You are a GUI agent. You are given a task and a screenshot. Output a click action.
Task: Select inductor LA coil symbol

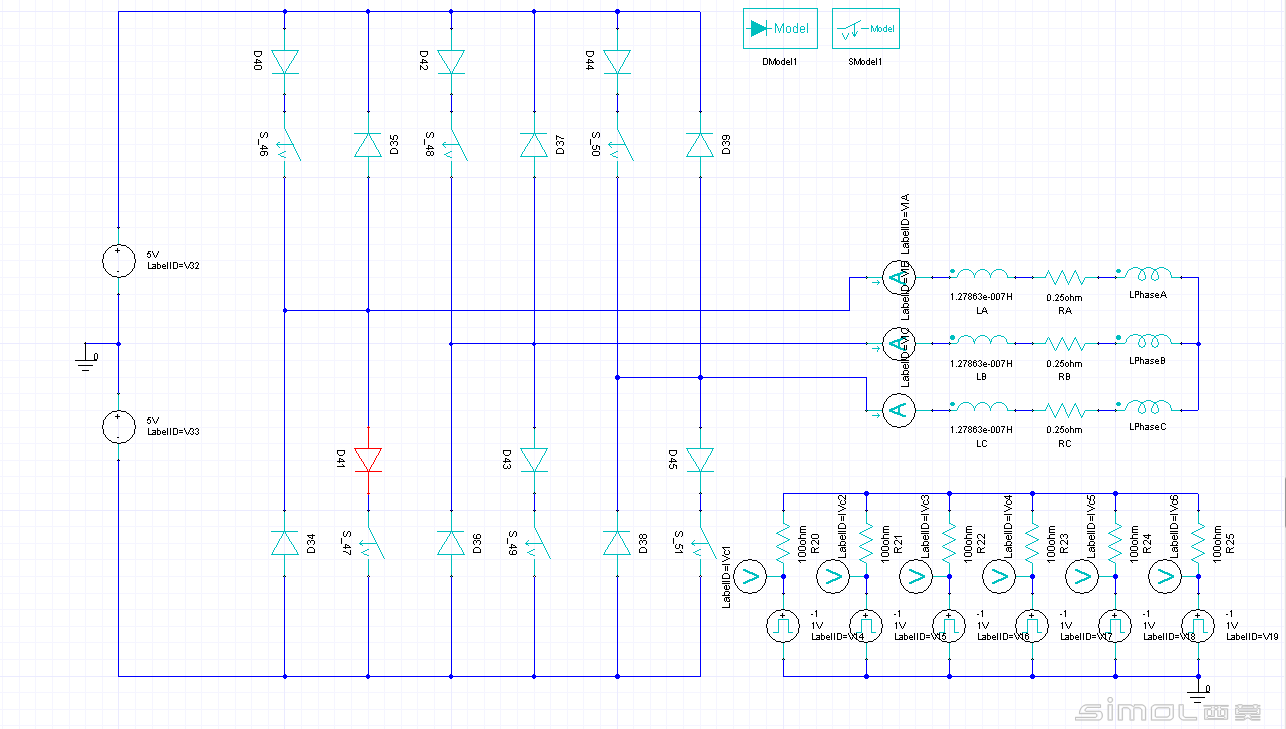pos(981,274)
